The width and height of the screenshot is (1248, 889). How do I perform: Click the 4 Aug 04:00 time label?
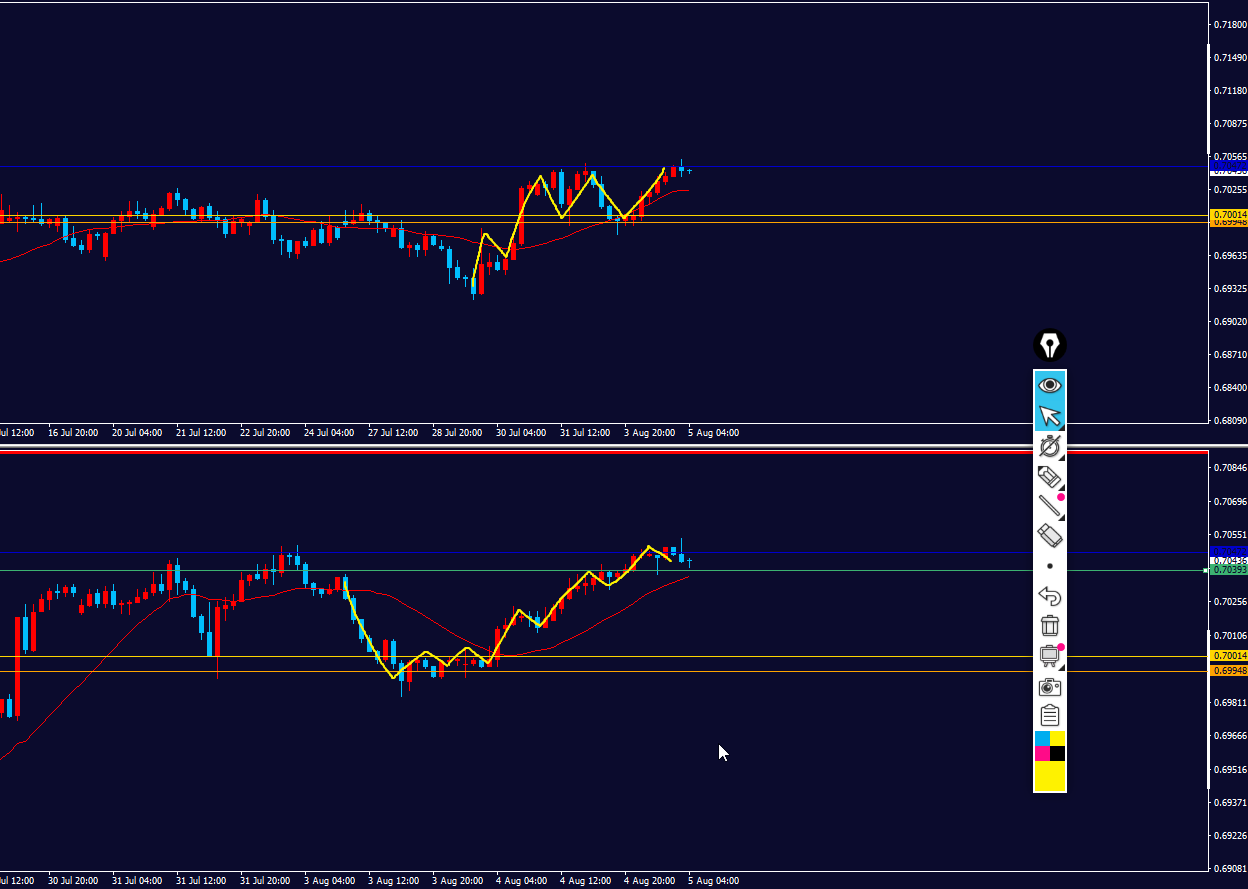[521, 881]
